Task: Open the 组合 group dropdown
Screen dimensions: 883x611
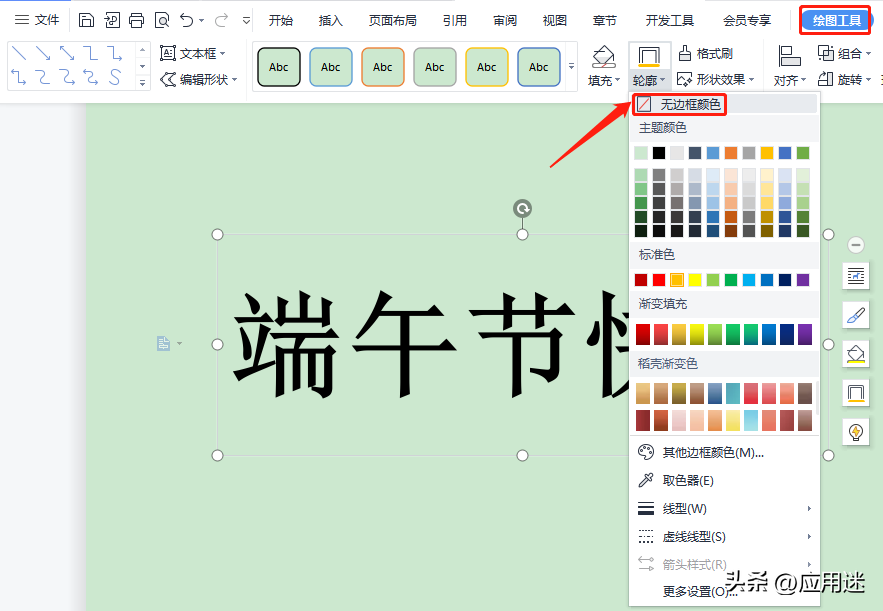Action: (x=844, y=53)
